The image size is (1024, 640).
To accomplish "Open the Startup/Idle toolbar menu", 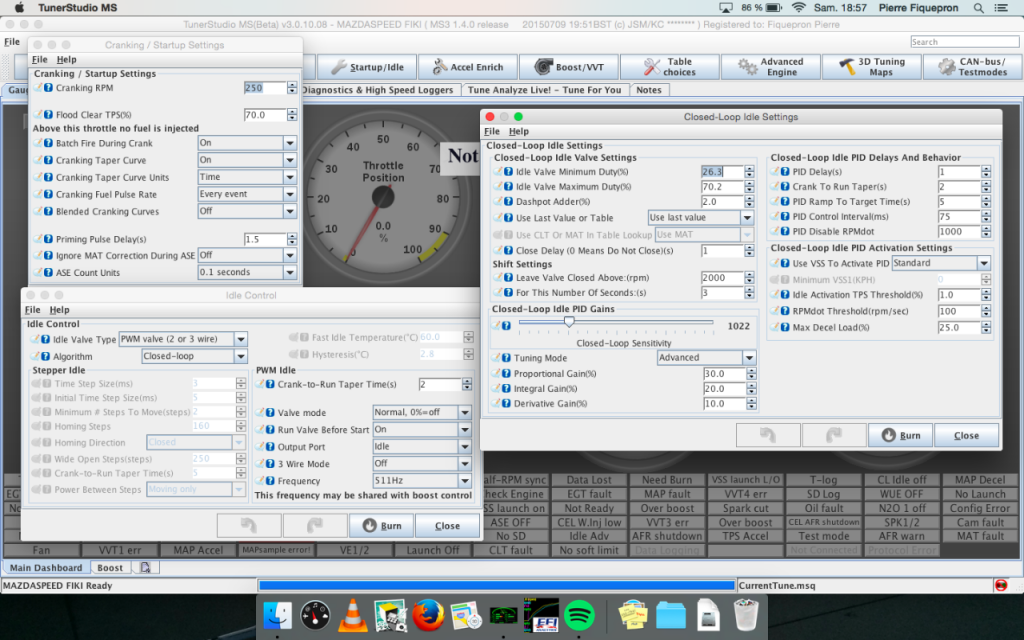I will click(367, 67).
